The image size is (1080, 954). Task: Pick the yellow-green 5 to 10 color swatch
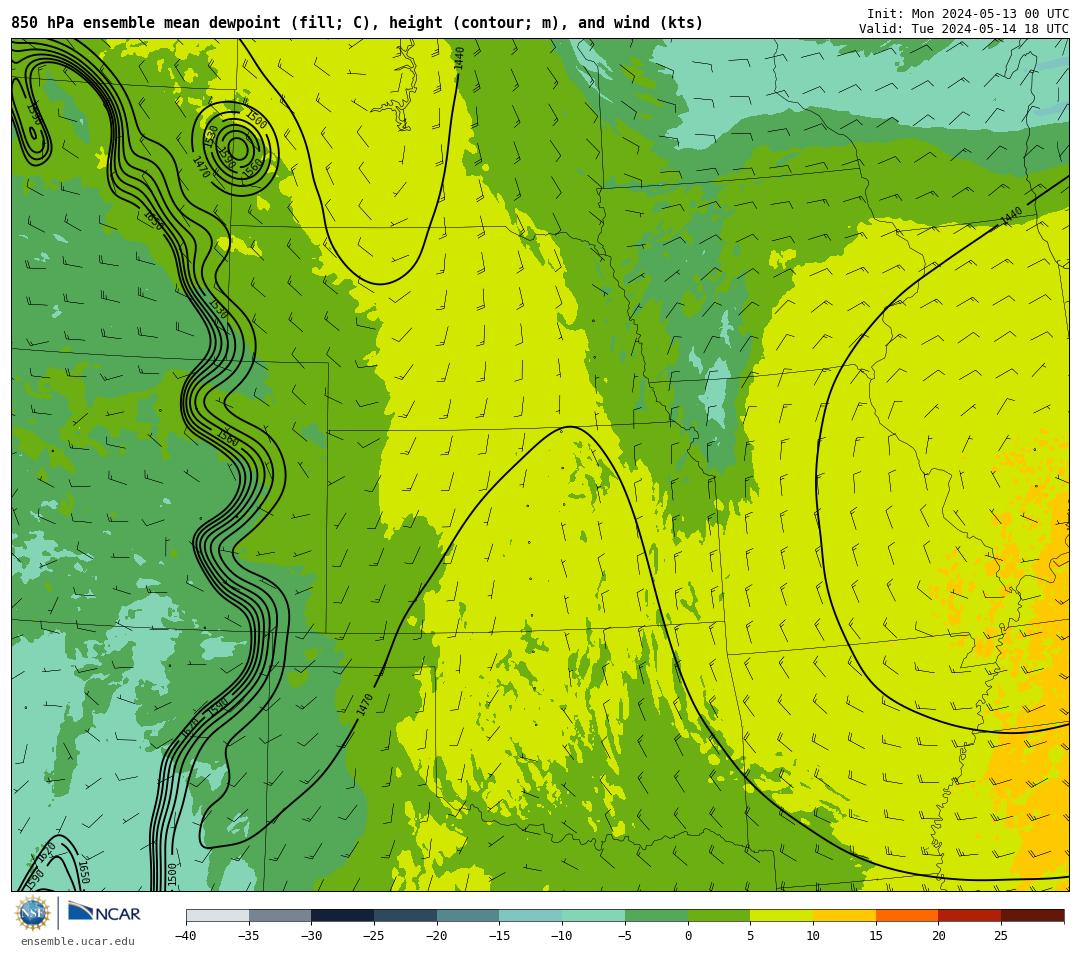click(x=782, y=916)
